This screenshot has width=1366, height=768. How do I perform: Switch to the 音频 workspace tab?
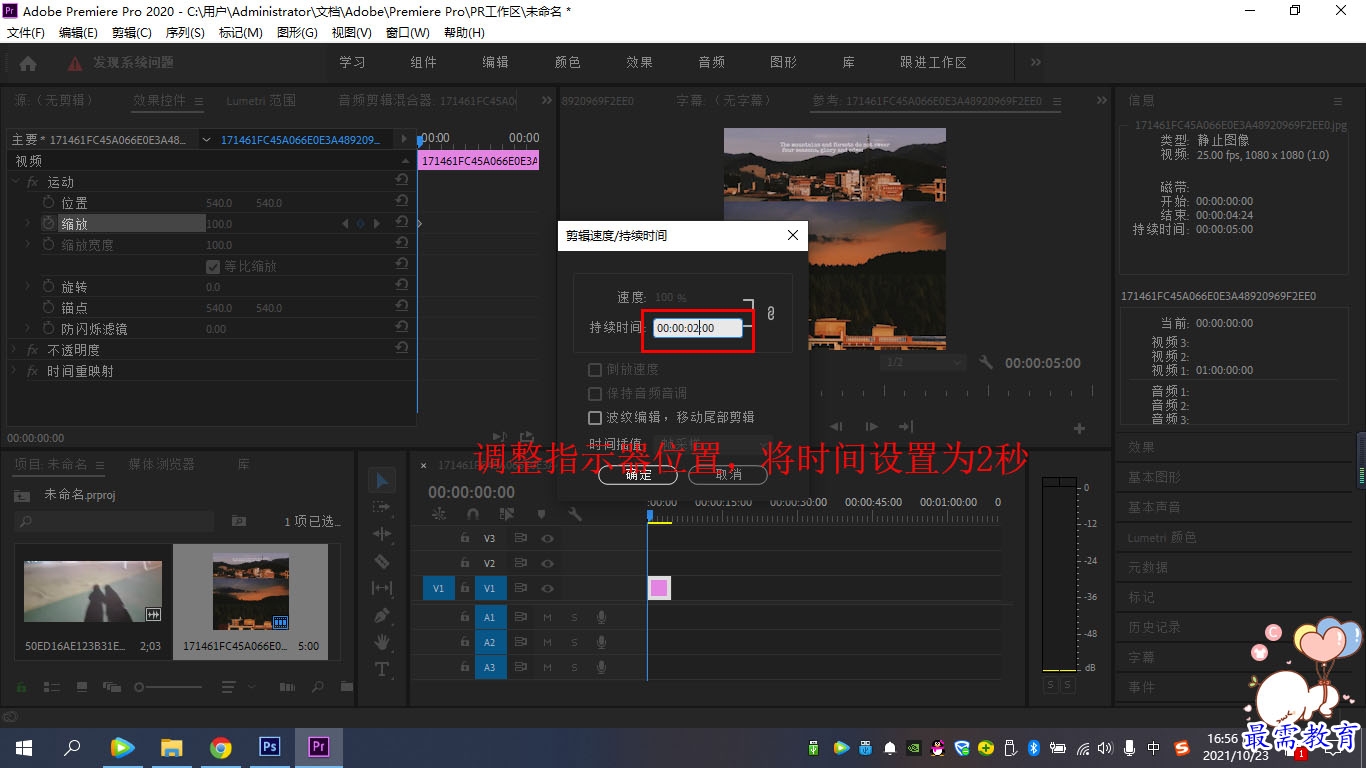click(712, 62)
